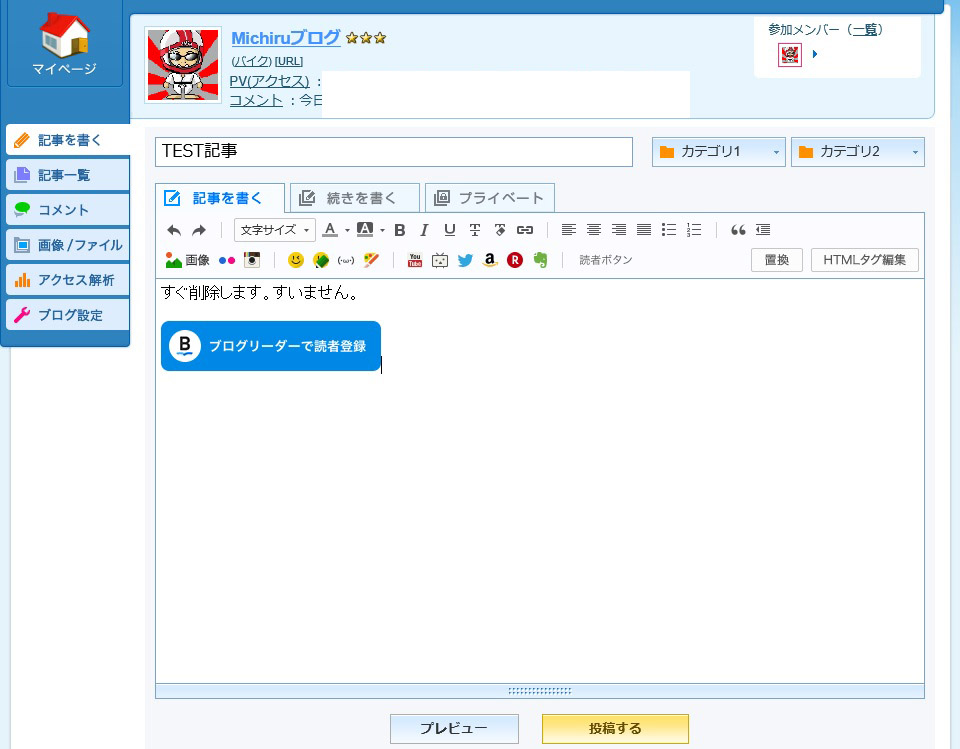Insert a blockquote
The width and height of the screenshot is (960, 749).
(738, 230)
